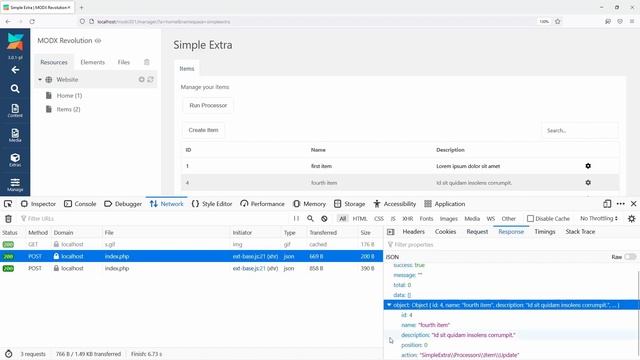Screen dimensions: 640x360
Task: Focus the Filter URLs field
Action: click(x=155, y=219)
